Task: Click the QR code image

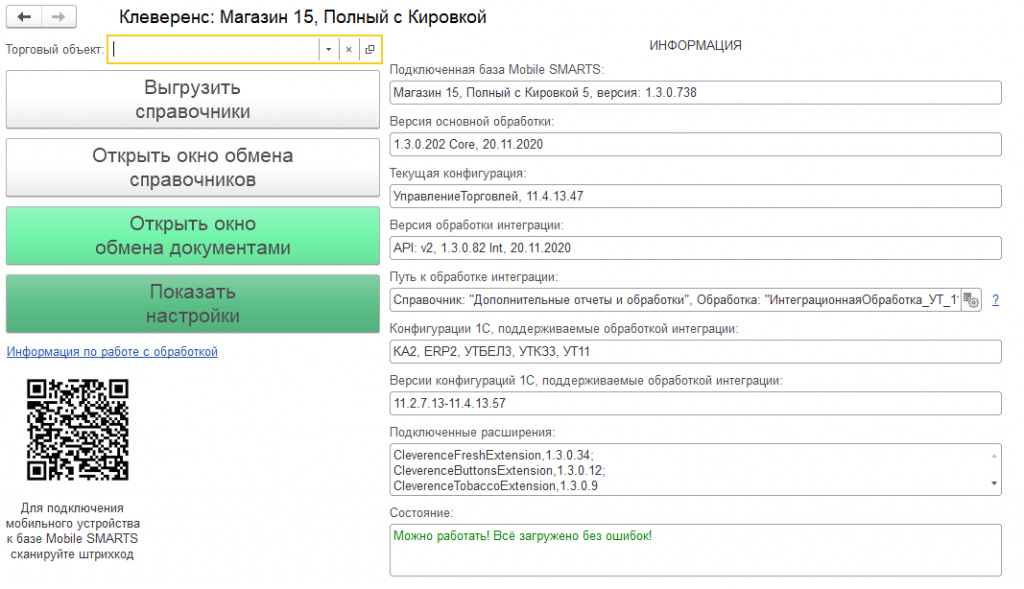Action: coord(78,430)
